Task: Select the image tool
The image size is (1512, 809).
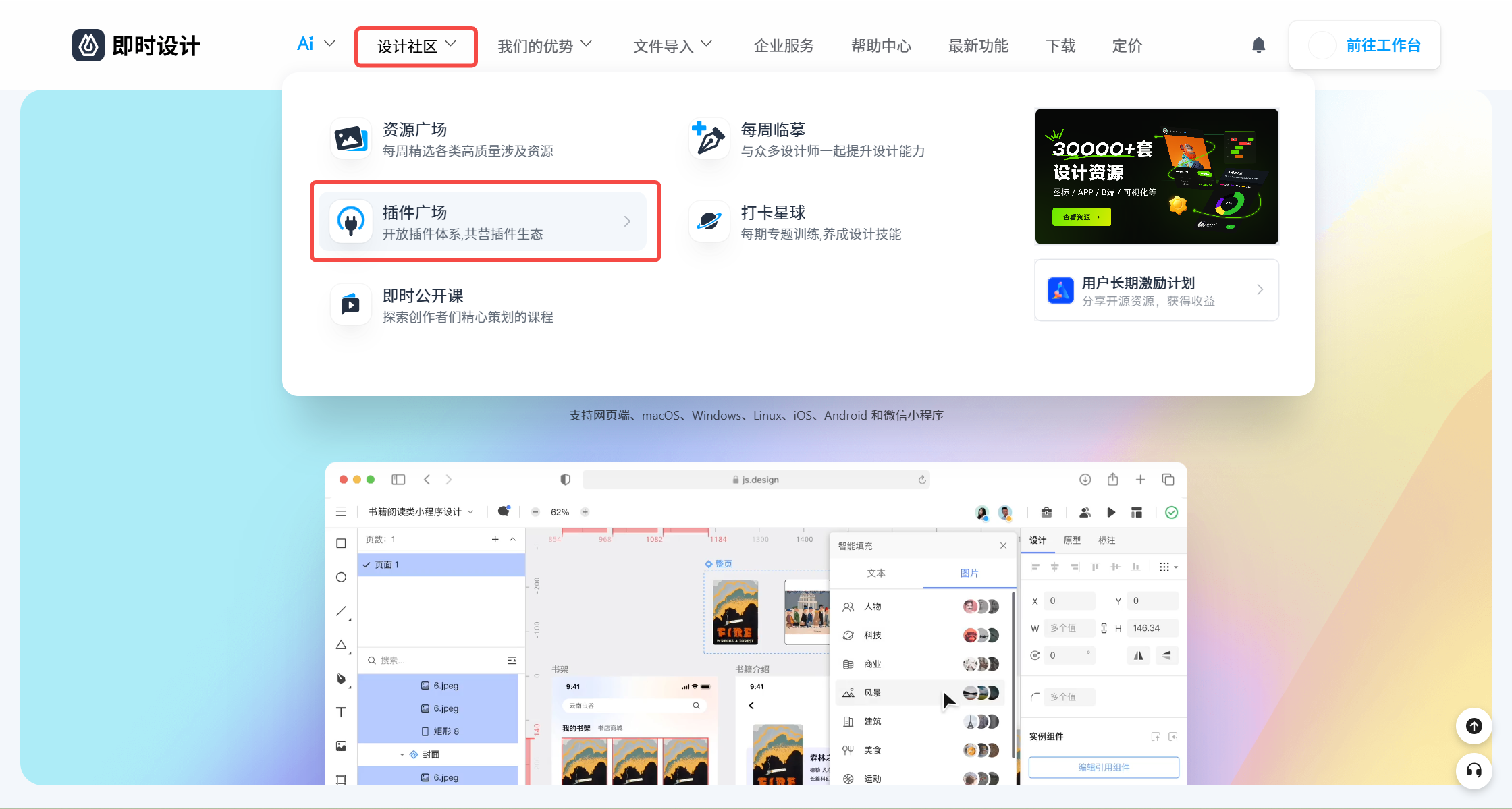Action: coord(341,746)
